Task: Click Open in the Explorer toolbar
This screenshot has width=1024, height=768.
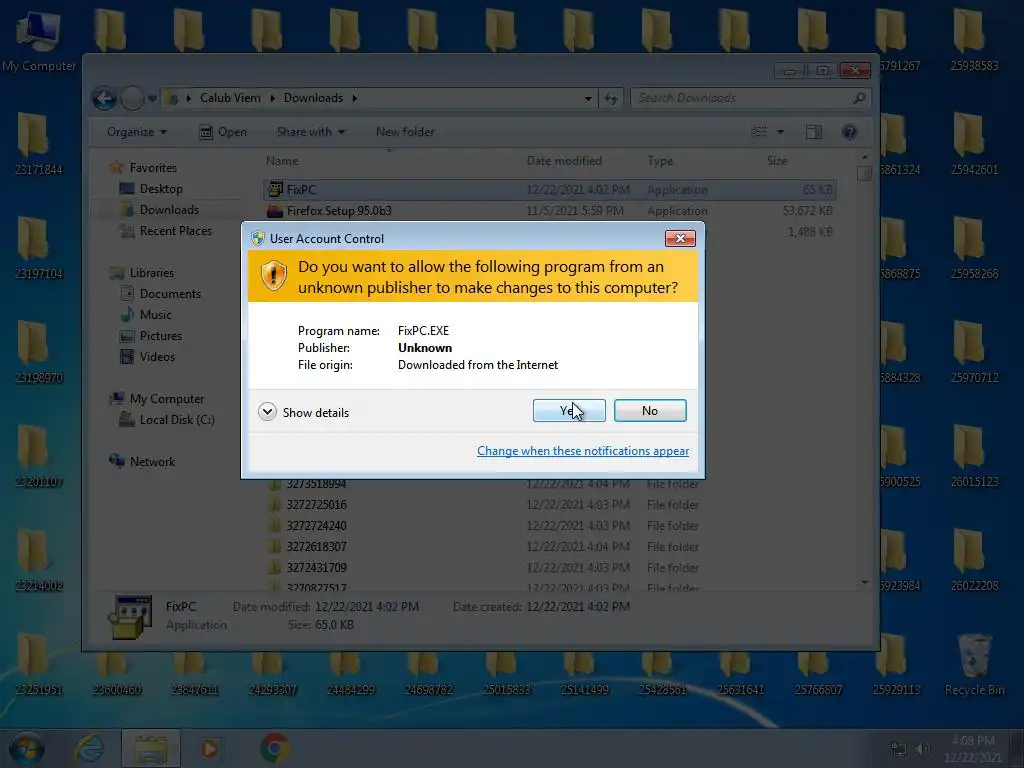Action: pyautogui.click(x=223, y=132)
